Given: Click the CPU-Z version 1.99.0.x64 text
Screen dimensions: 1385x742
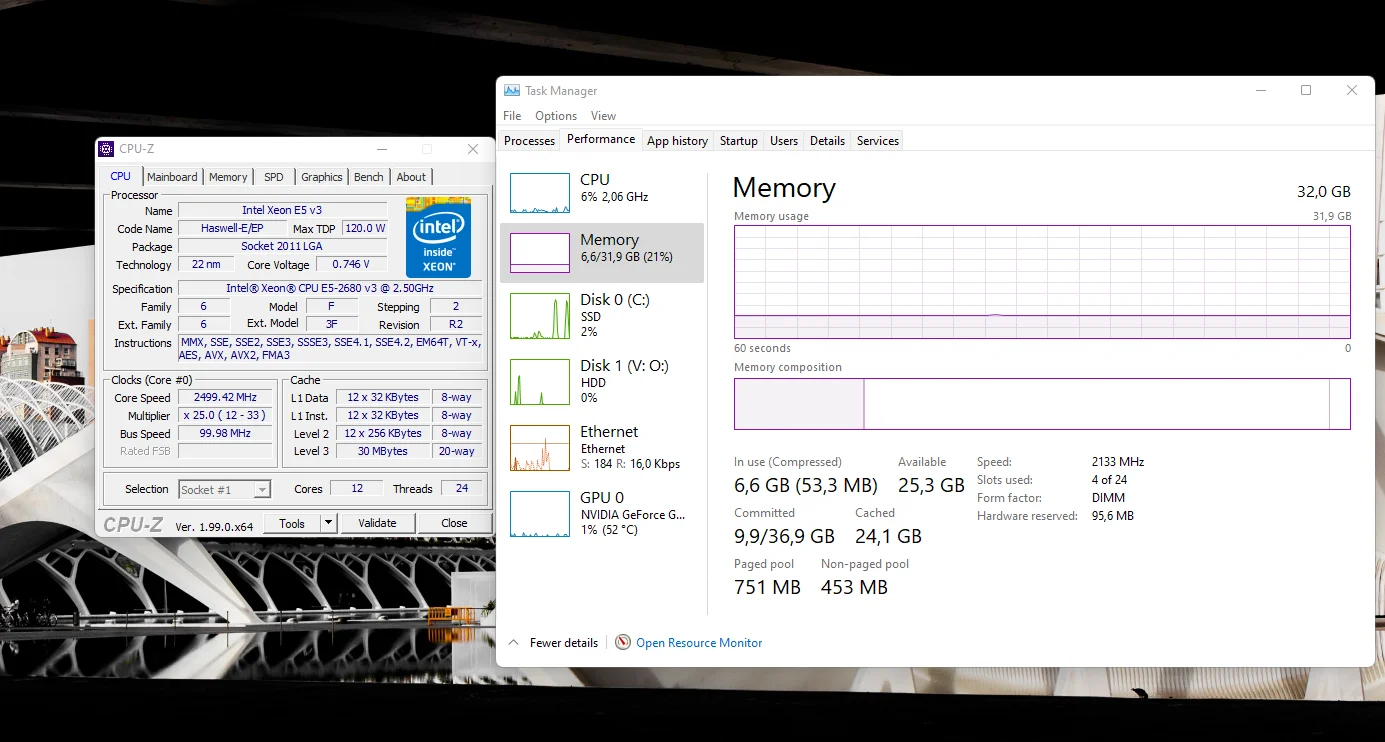Looking at the screenshot, I should pos(214,526).
